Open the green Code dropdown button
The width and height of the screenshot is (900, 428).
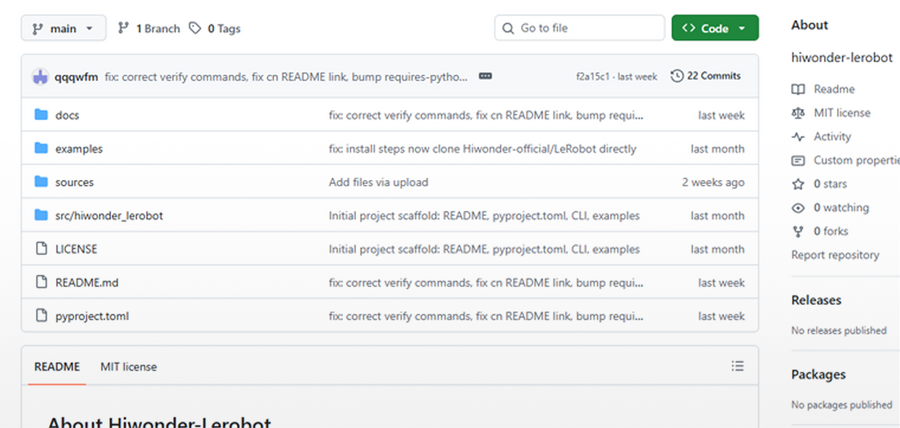click(x=715, y=28)
